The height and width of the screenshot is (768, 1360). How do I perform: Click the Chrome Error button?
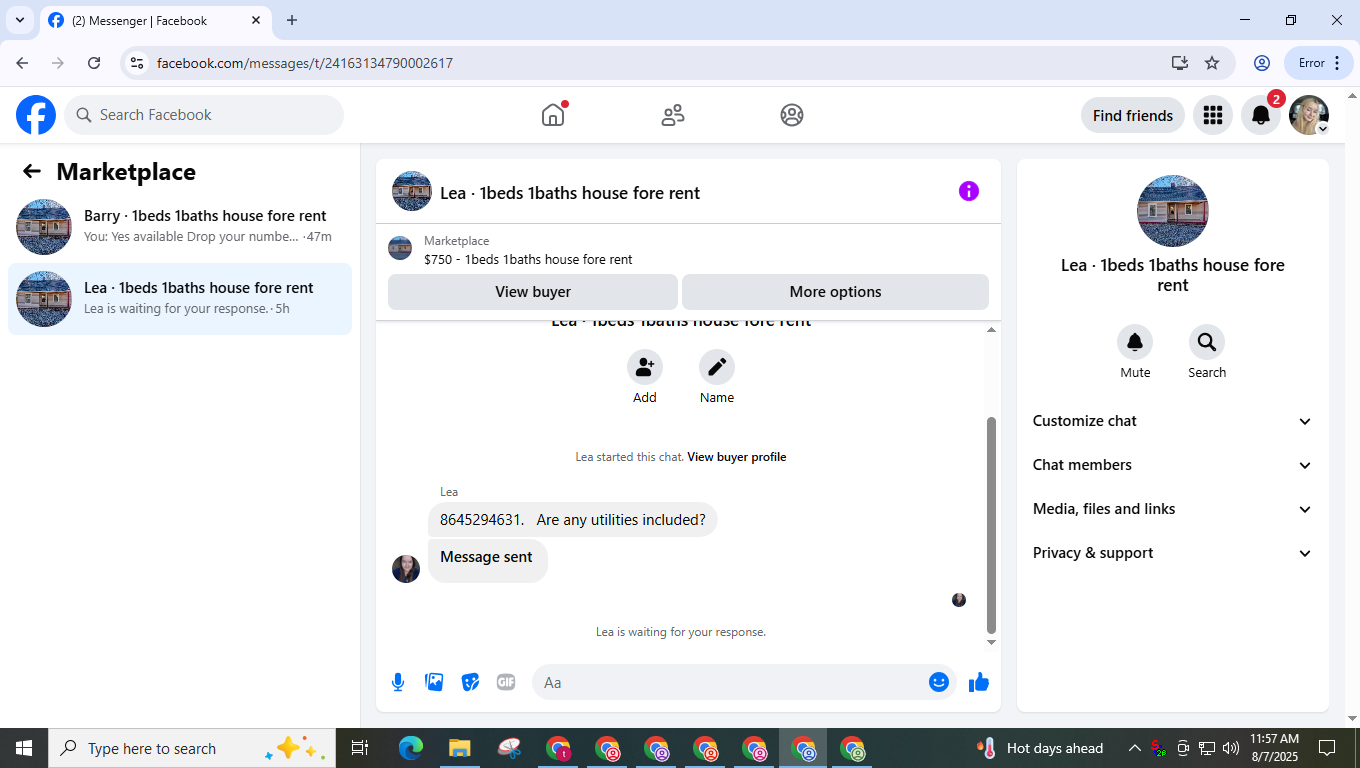pos(1318,63)
